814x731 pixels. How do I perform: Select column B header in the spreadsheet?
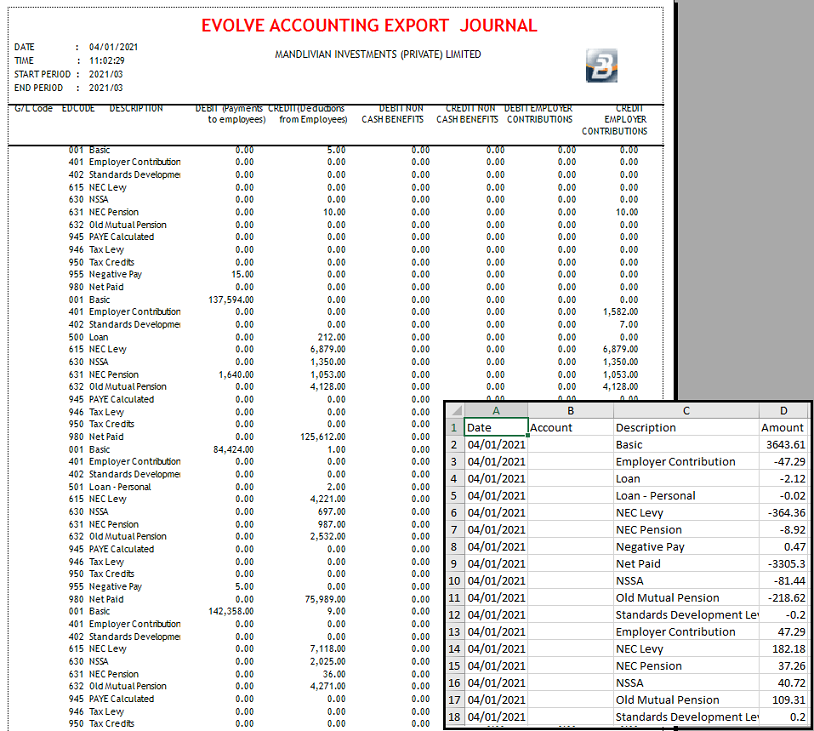[x=571, y=411]
